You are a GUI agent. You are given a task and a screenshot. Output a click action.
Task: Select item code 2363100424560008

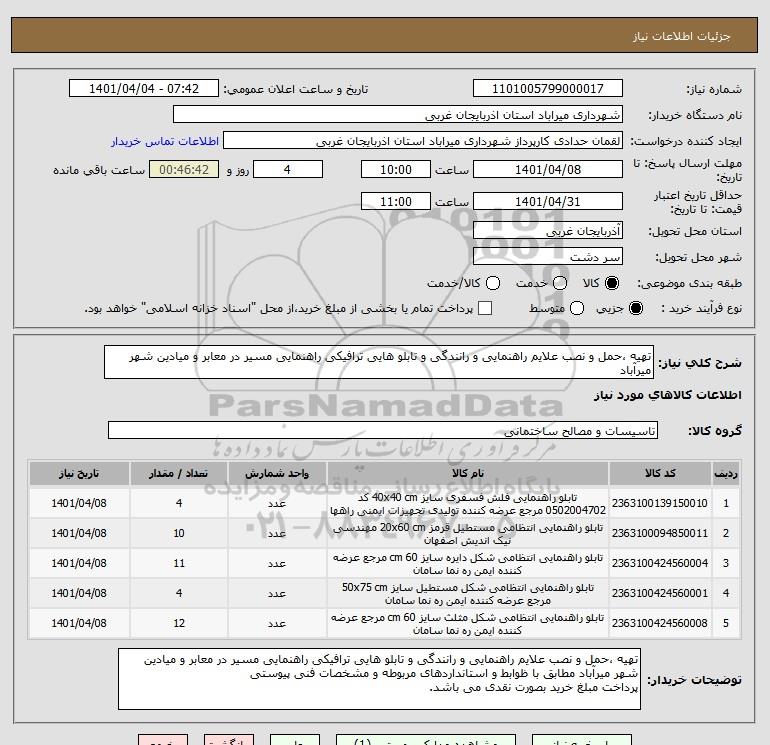coord(660,624)
